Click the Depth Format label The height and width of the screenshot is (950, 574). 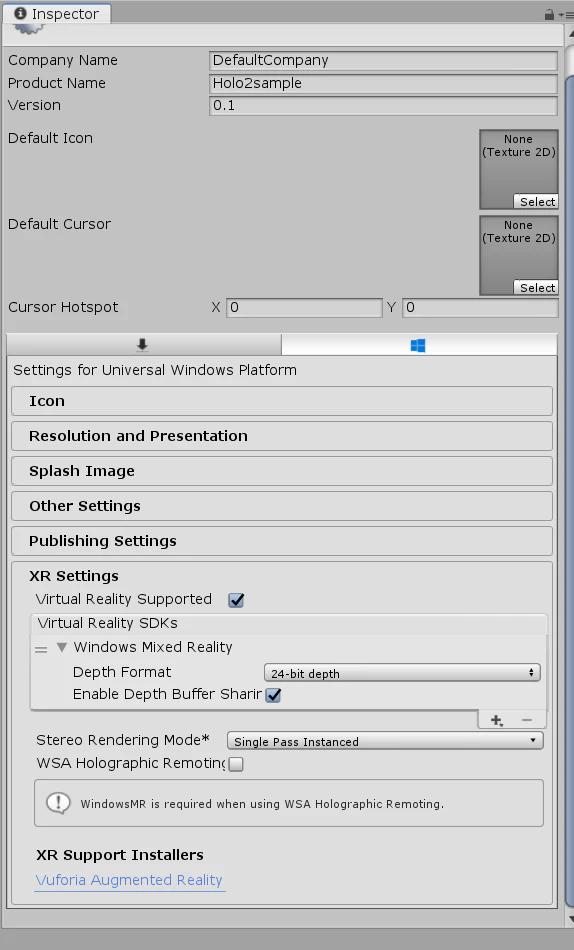point(122,672)
